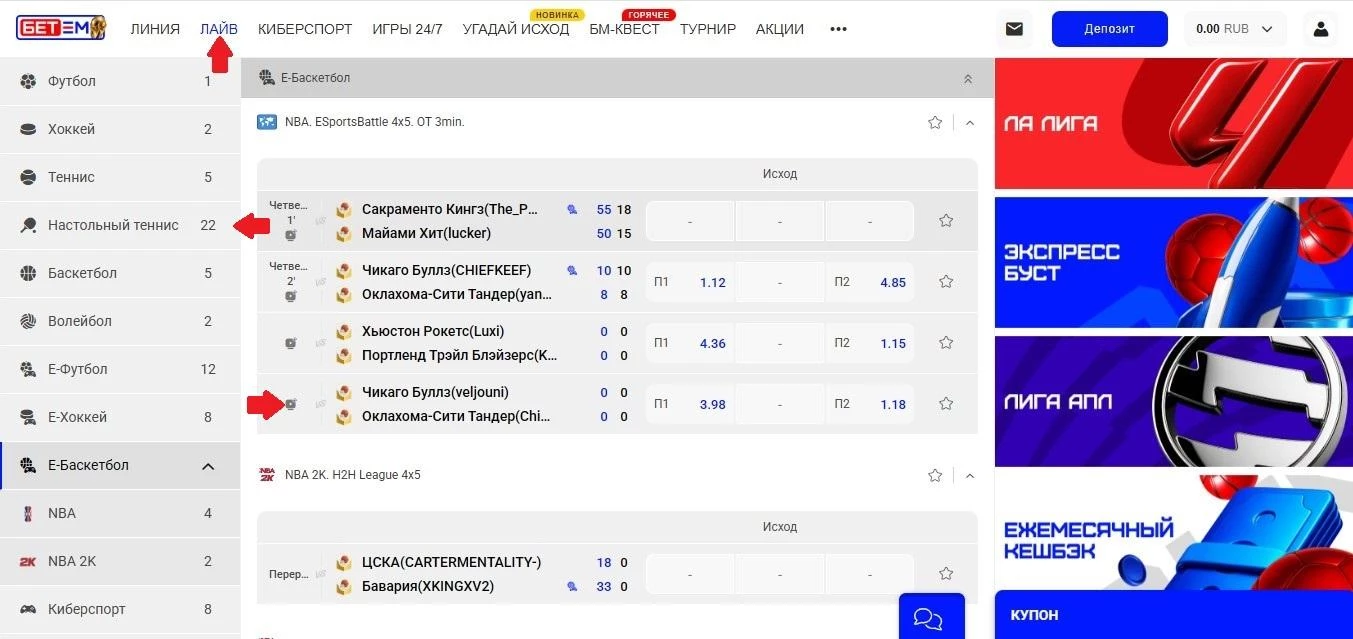Viewport: 1353px width, 639px height.
Task: Open video stream icon for Хьюстон Рокетс match
Action: coord(290,343)
